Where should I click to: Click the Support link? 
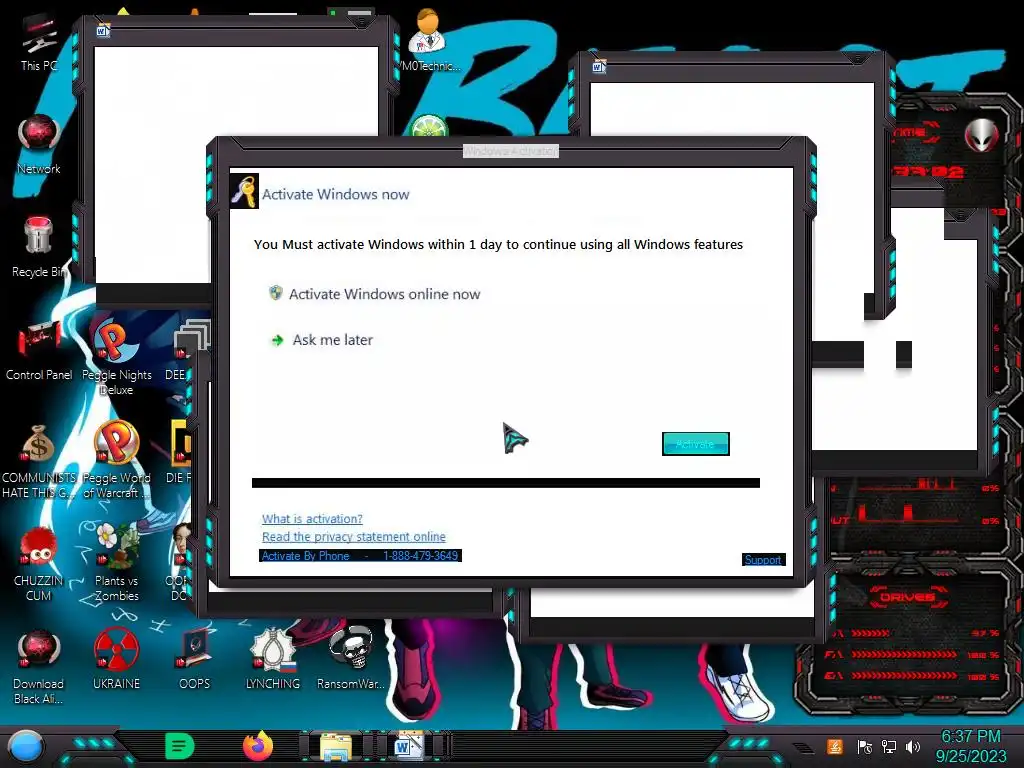(x=763, y=560)
